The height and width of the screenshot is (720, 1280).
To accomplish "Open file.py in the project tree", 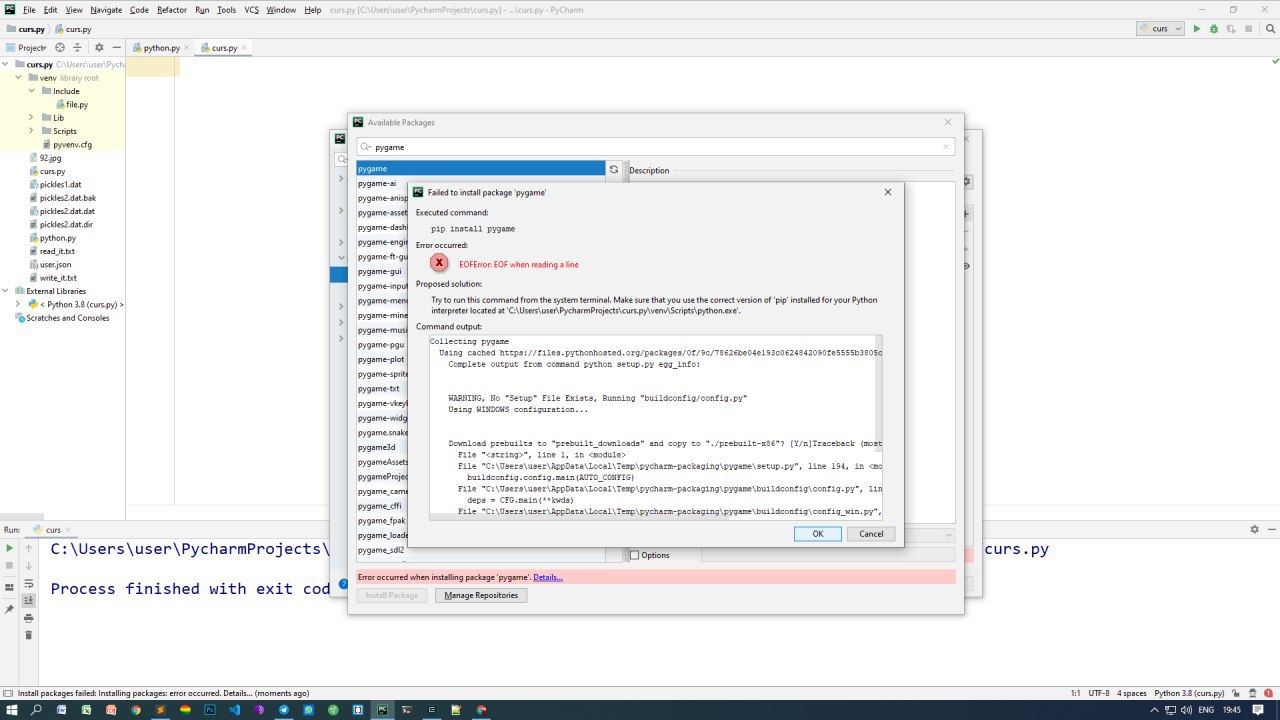I will coord(71,104).
